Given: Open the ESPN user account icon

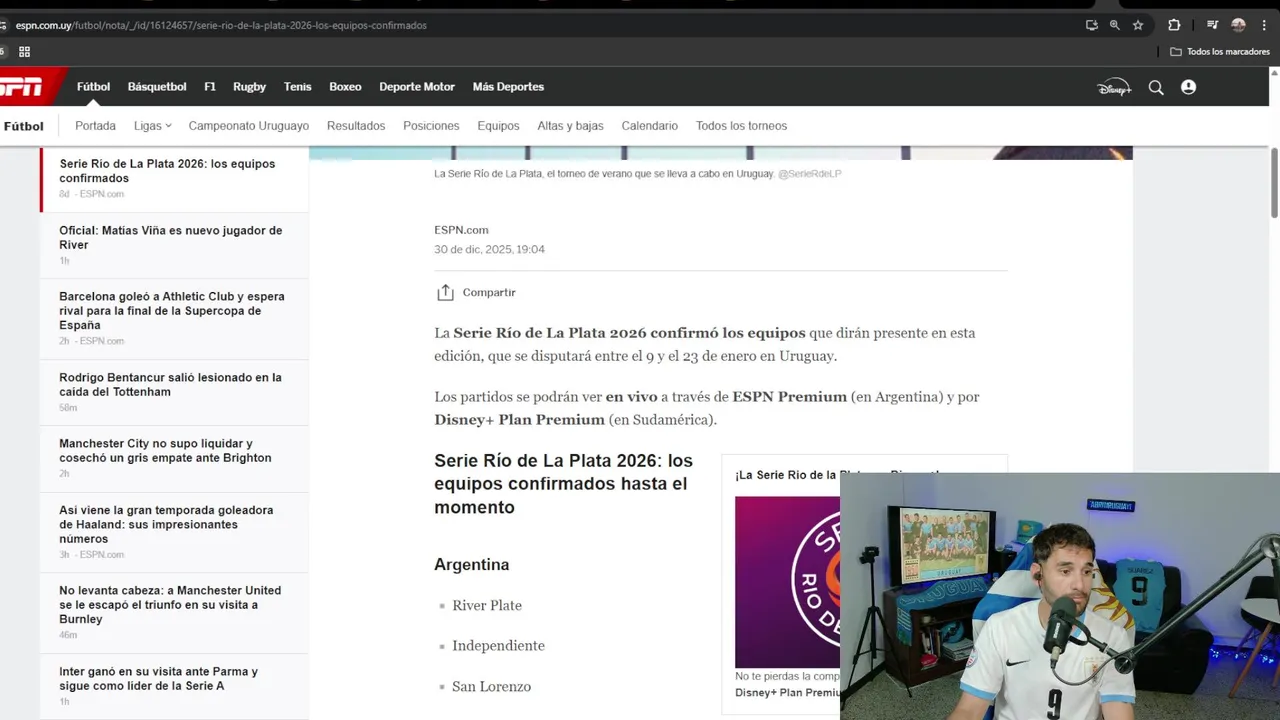Looking at the screenshot, I should click(1188, 87).
